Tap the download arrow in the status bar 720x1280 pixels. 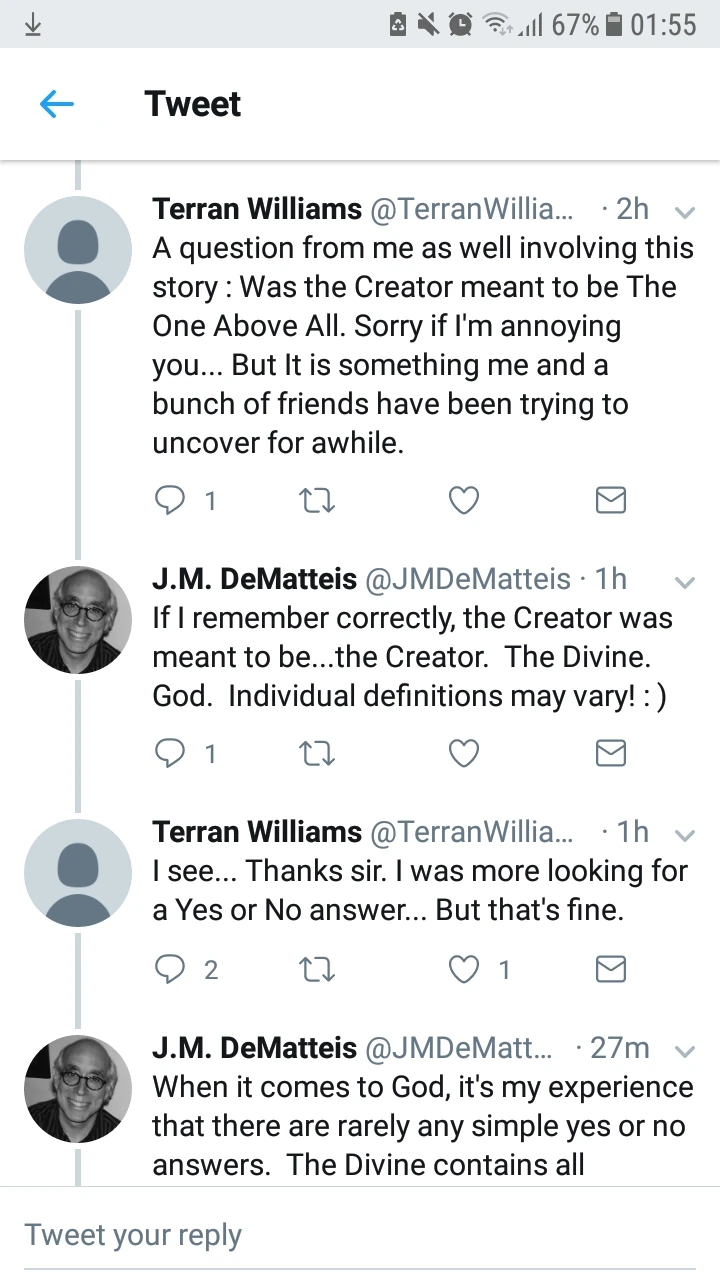(x=32, y=24)
